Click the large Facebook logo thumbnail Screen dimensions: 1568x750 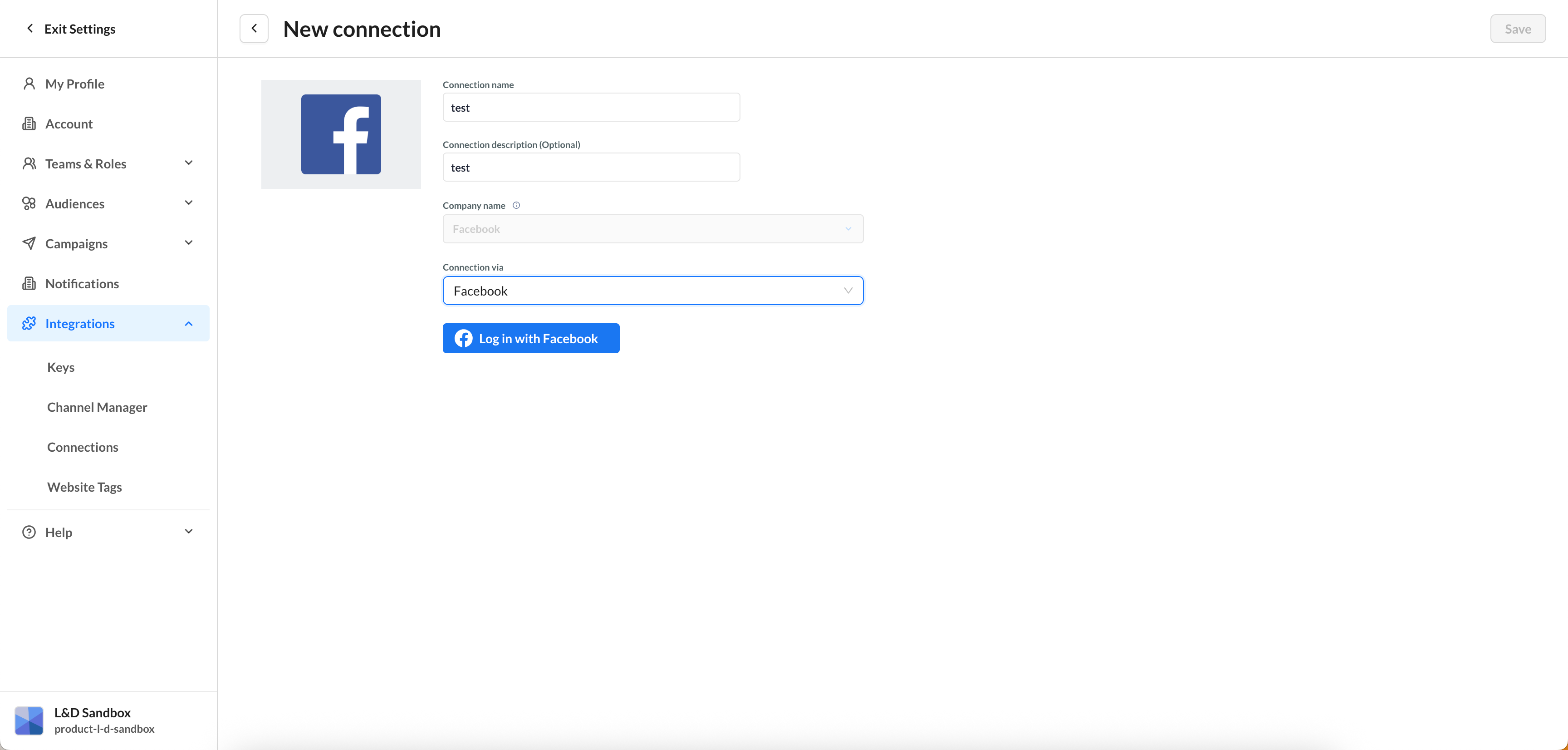click(x=341, y=134)
